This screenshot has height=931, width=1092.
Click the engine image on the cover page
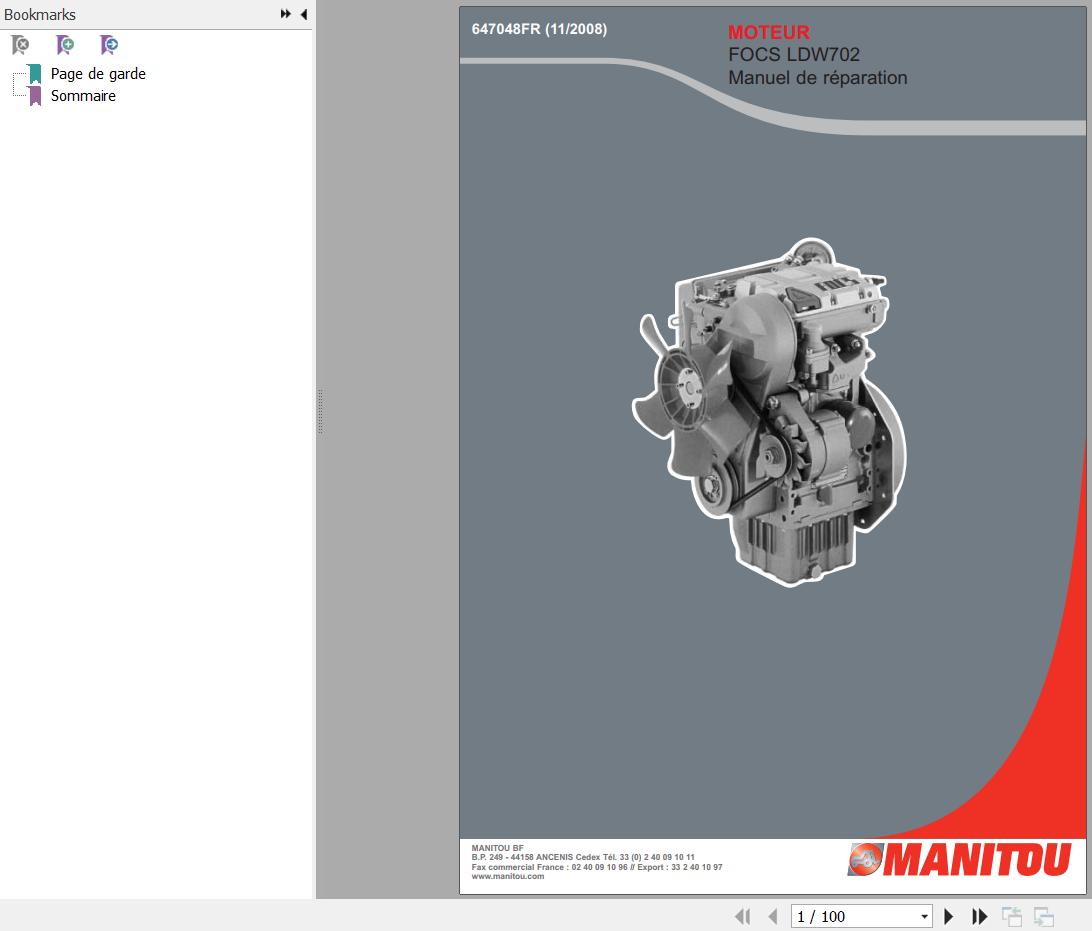(x=769, y=412)
